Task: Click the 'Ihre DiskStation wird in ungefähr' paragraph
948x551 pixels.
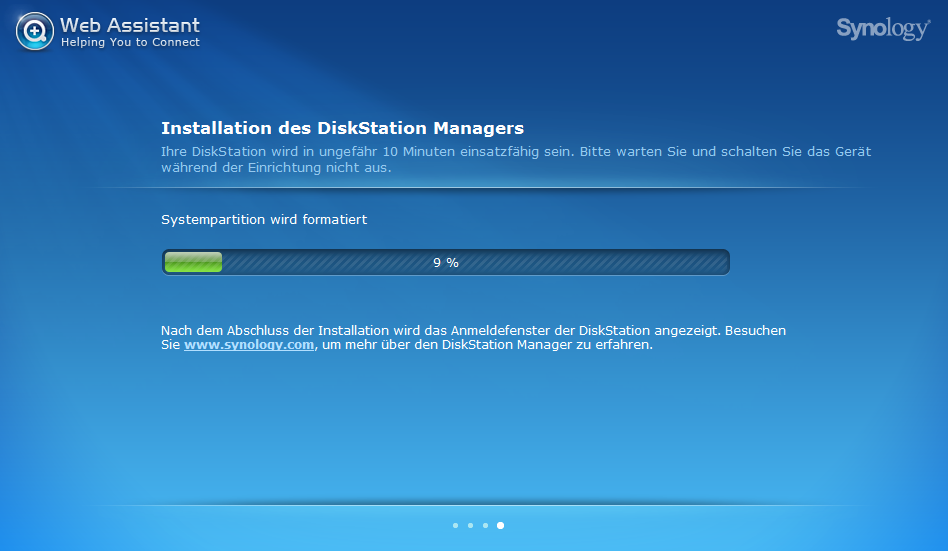Action: point(516,160)
